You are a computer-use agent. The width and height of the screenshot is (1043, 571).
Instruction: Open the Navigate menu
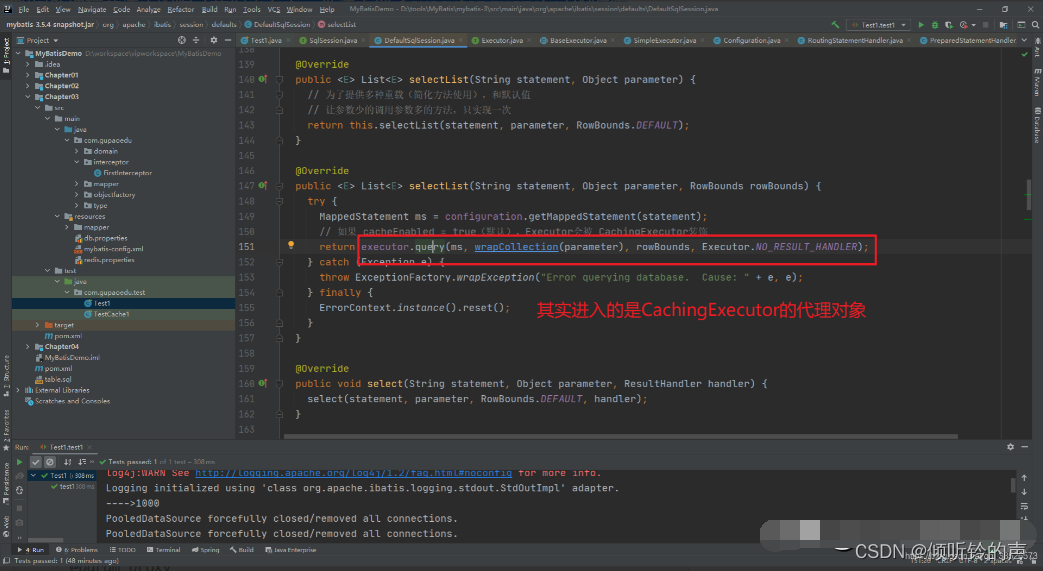(x=92, y=9)
